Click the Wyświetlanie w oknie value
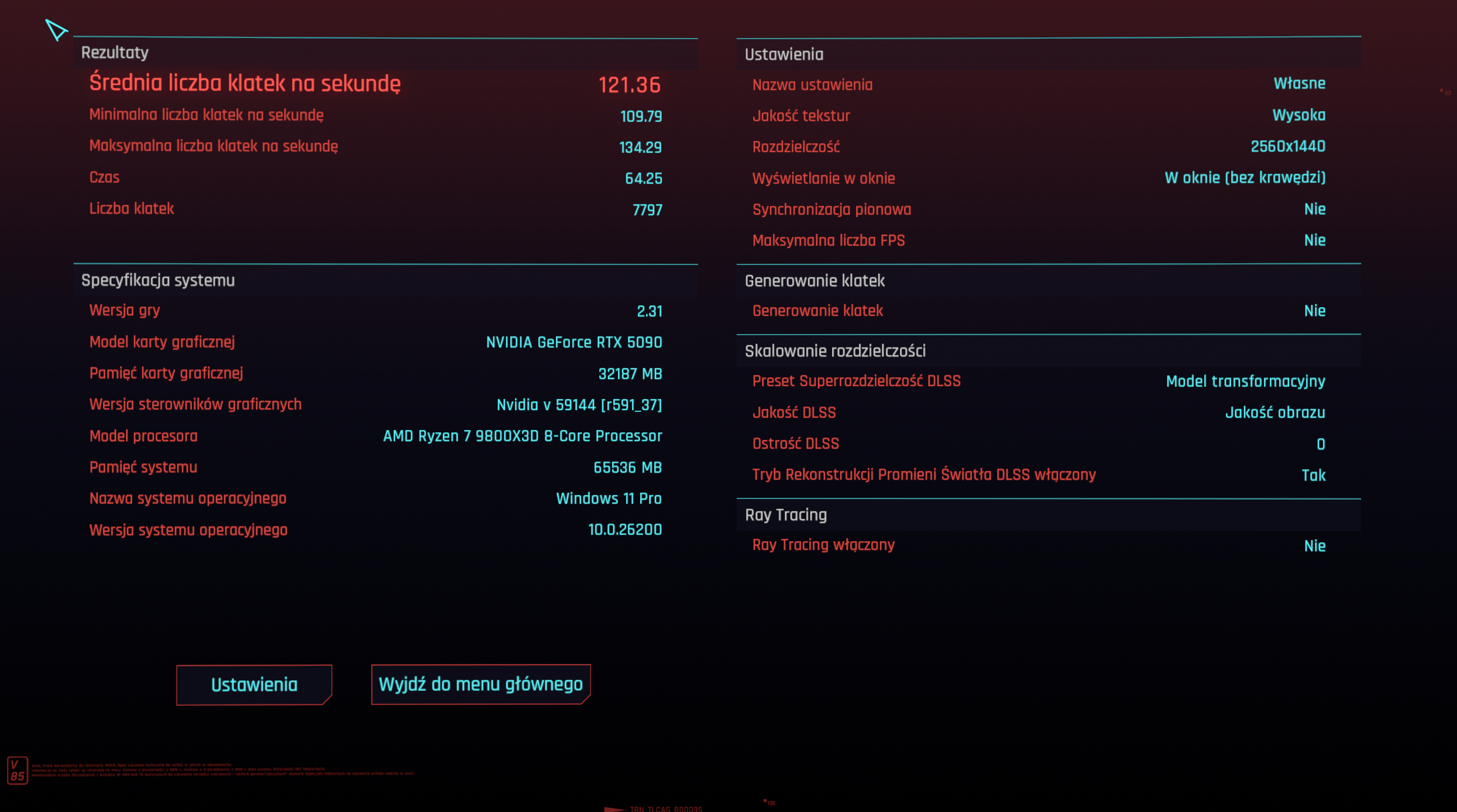 (x=1245, y=178)
